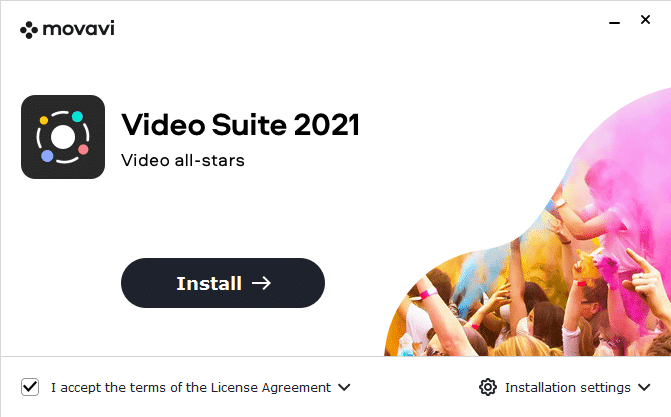Viewport: 671px width, 417px height.
Task: Open settings via the gear icon
Action: (488, 387)
